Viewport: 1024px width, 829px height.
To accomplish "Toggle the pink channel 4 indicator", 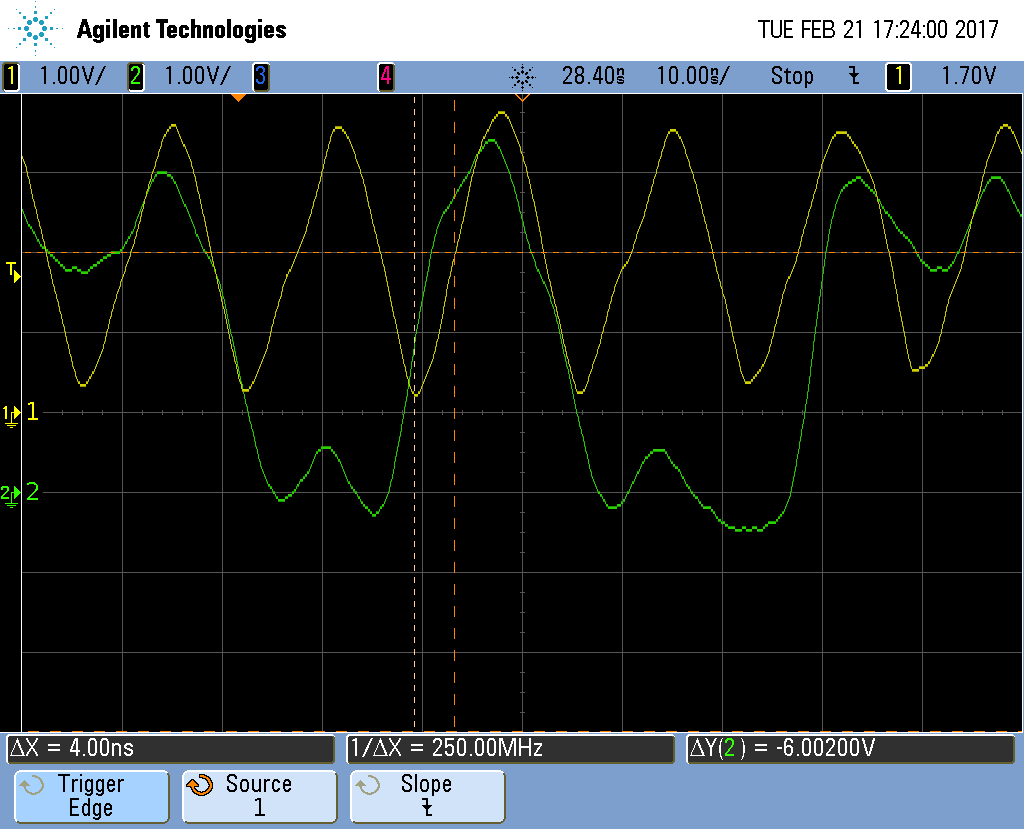I will pos(385,76).
